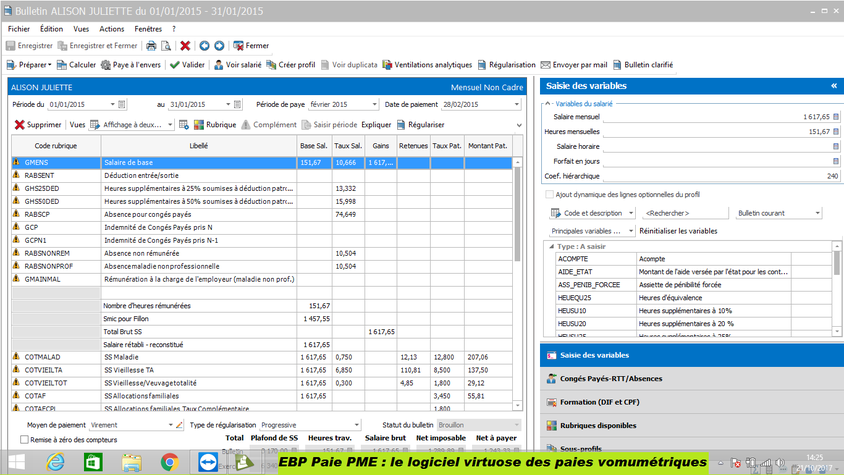Open the Préparer dropdown

coord(29,65)
